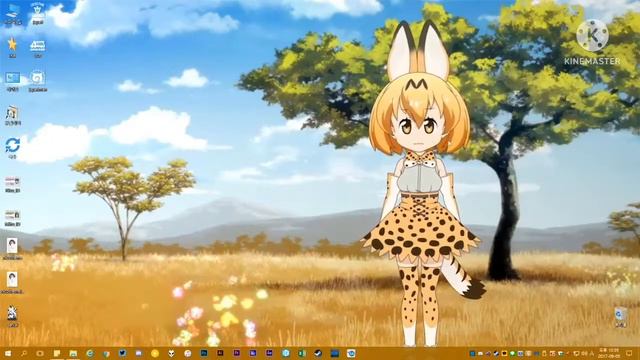Launch Excel from the taskbar

point(302,353)
